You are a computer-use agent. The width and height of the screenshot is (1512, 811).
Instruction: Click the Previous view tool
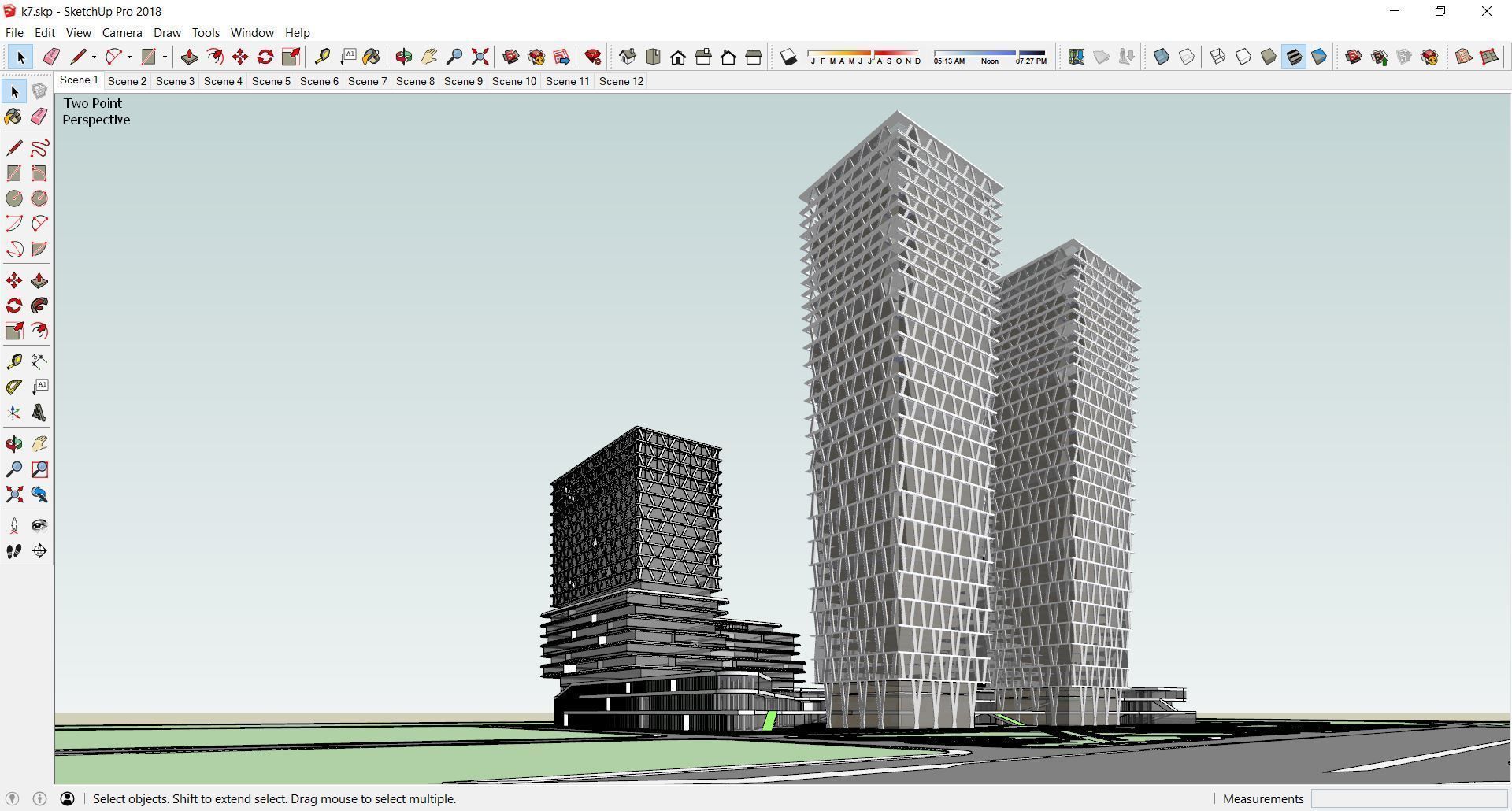[x=39, y=494]
